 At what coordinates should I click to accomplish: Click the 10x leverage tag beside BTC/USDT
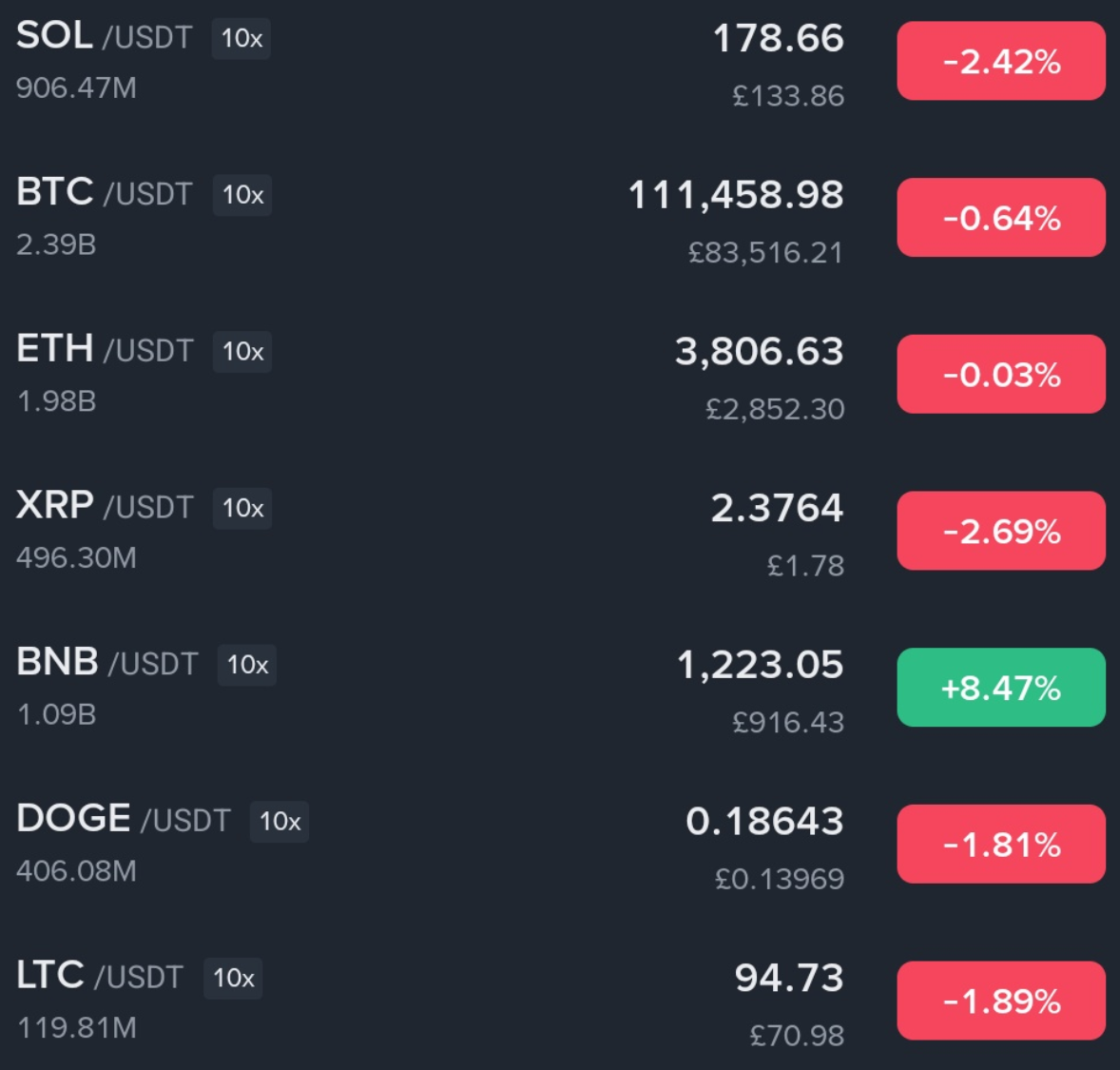point(242,195)
